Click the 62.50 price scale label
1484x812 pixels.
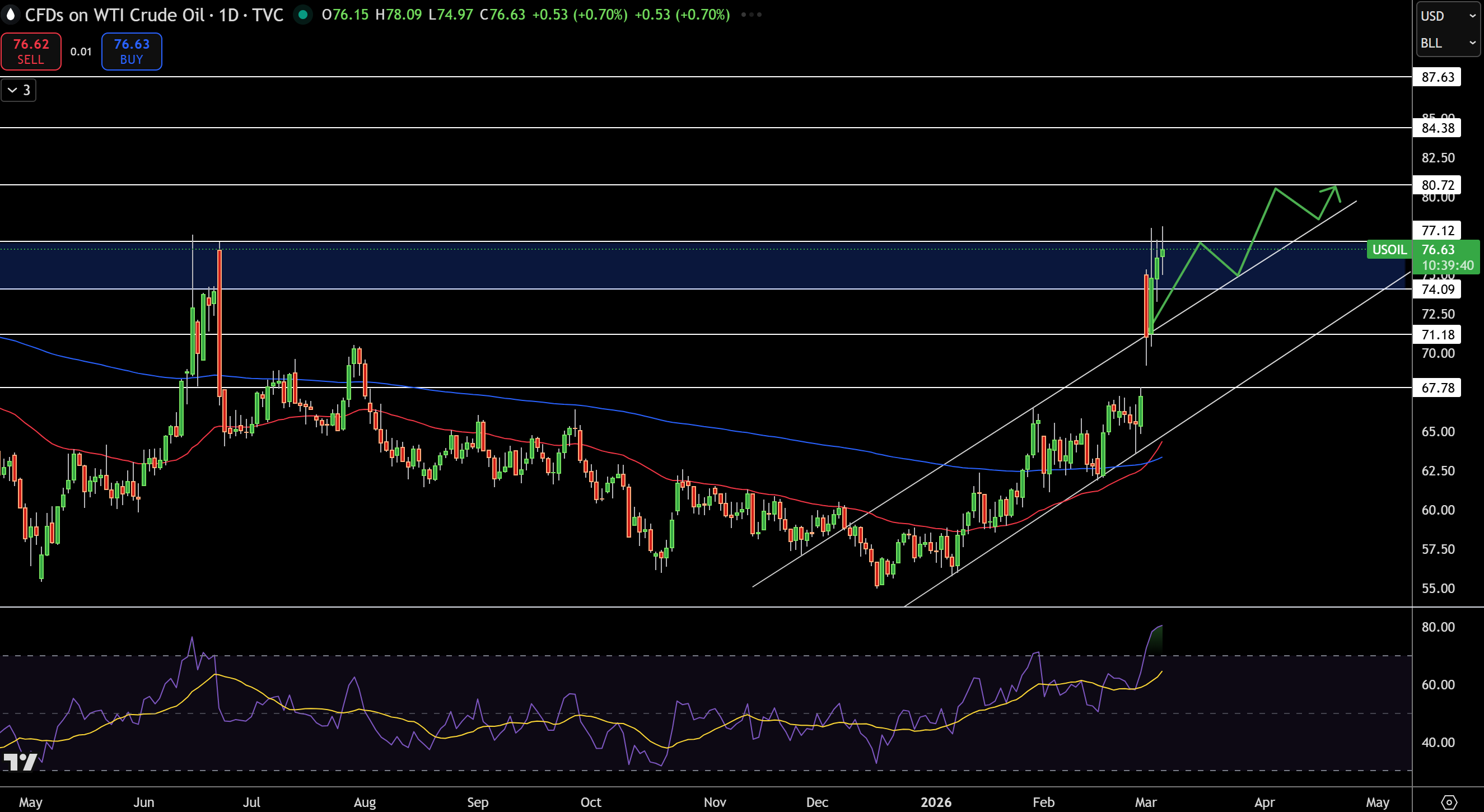point(1438,470)
